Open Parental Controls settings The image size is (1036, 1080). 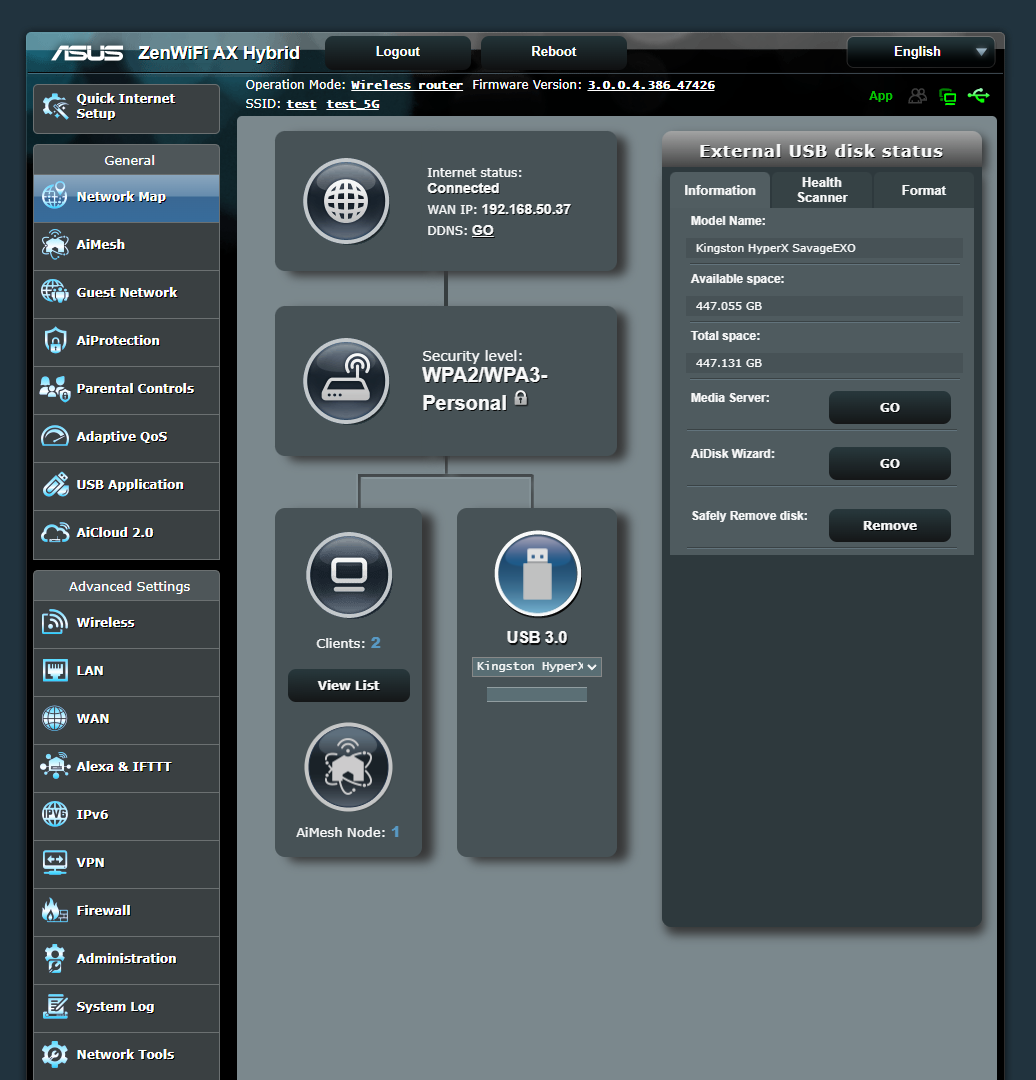tap(55, 389)
